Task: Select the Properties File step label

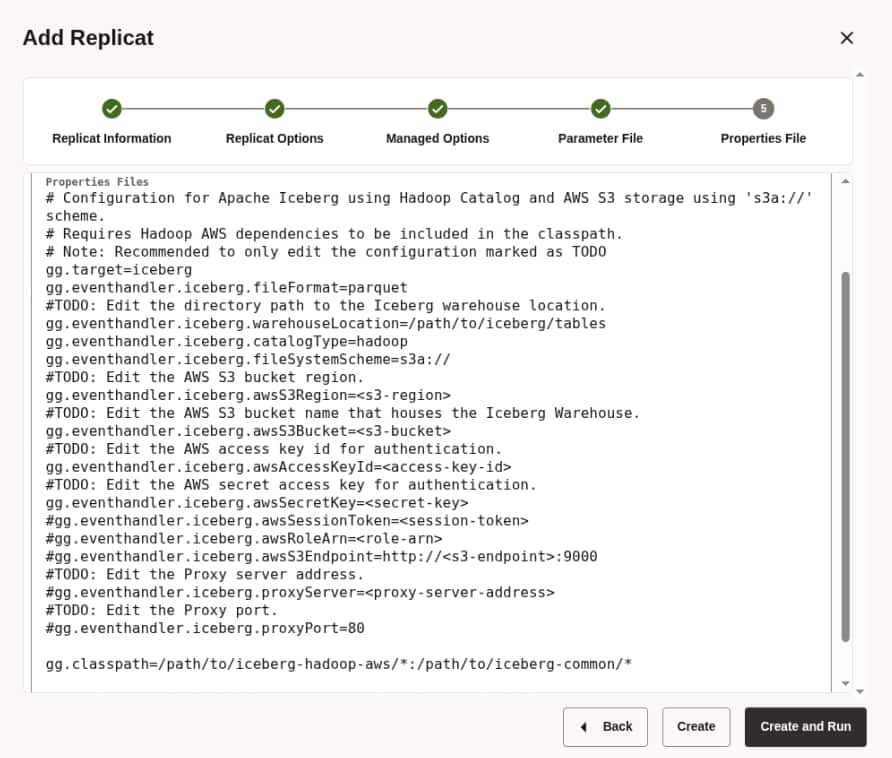Action: pyautogui.click(x=763, y=138)
